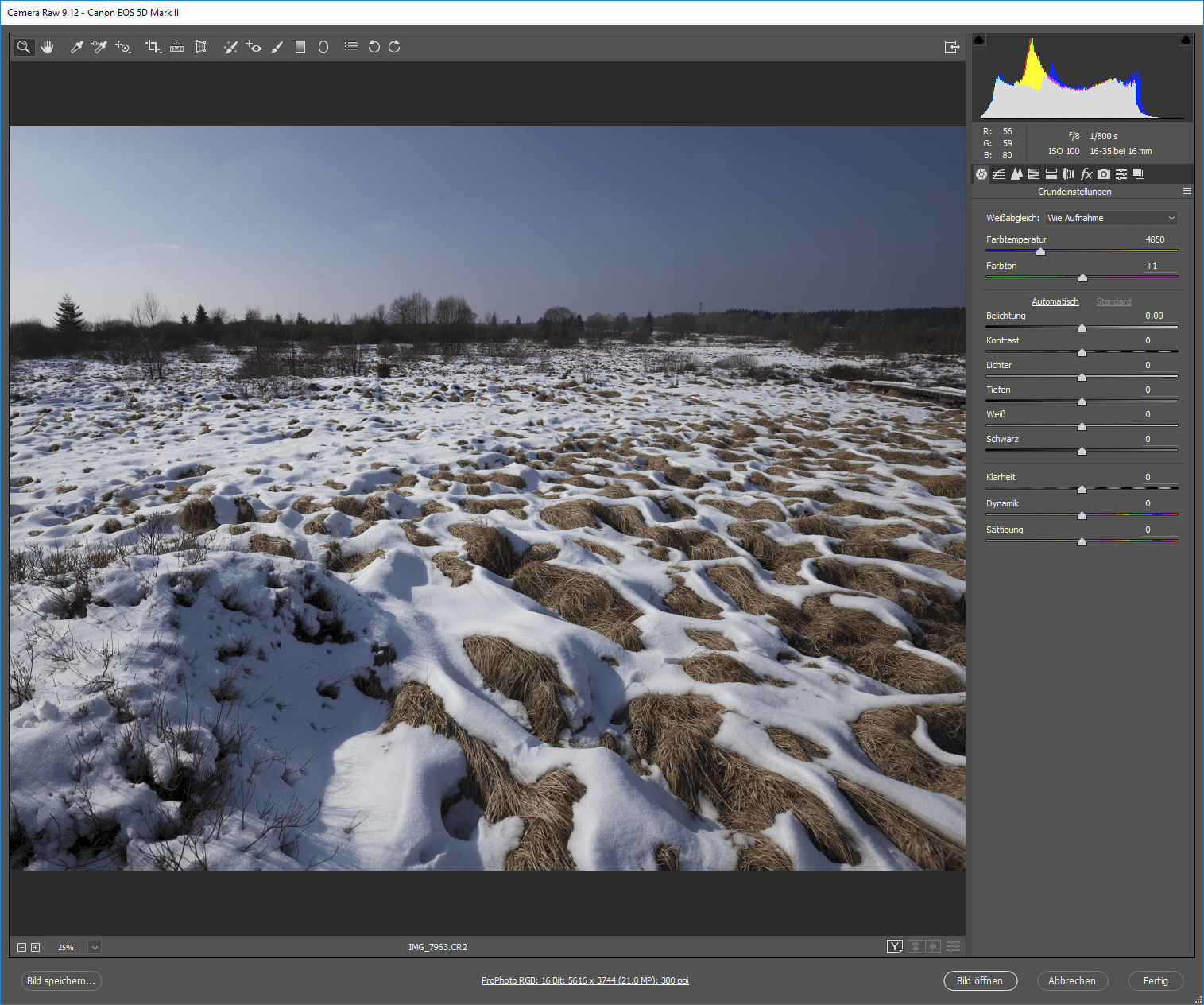Image resolution: width=1204 pixels, height=1005 pixels.
Task: Rotate image 90° counterclockwise
Action: tap(374, 47)
